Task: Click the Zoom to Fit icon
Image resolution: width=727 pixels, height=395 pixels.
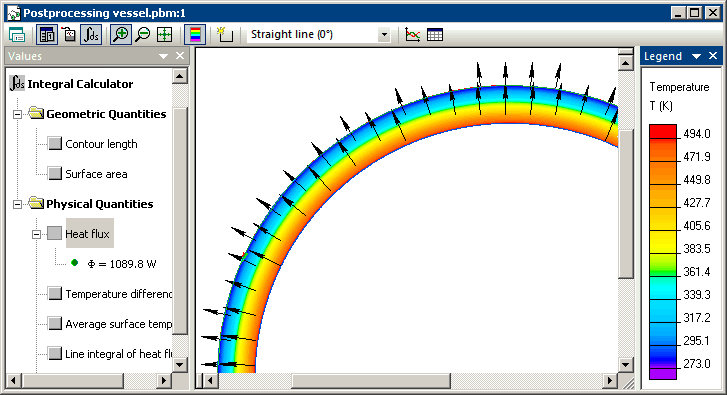Action: 165,35
